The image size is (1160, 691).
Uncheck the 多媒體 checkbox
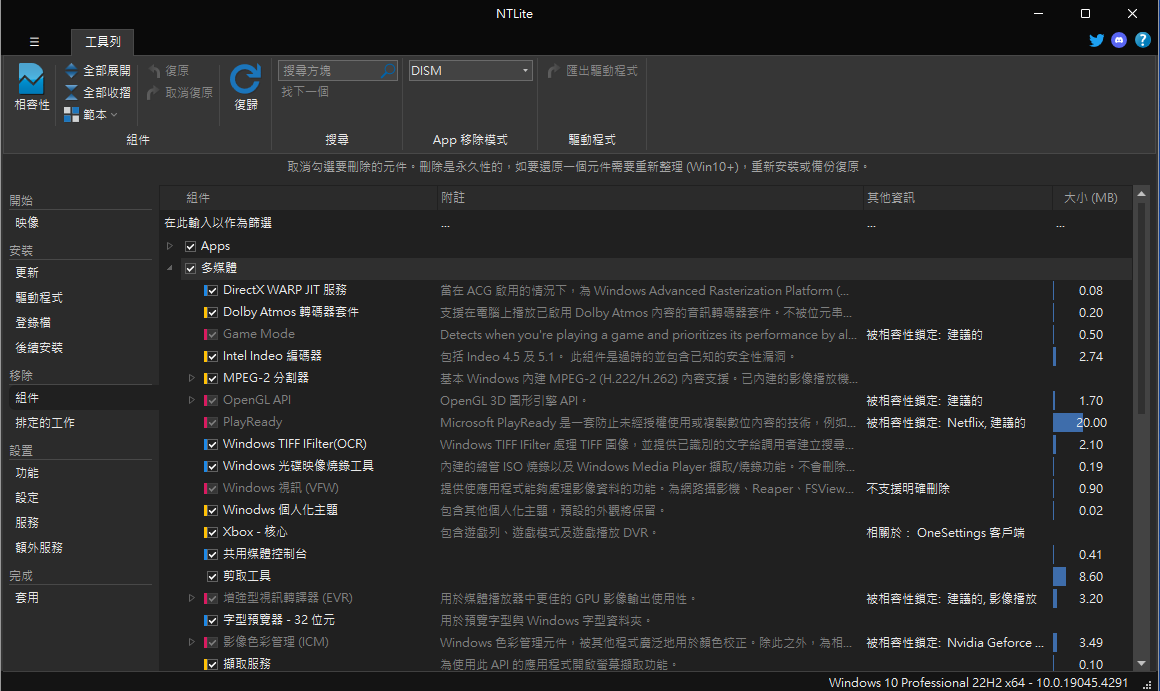(x=190, y=269)
